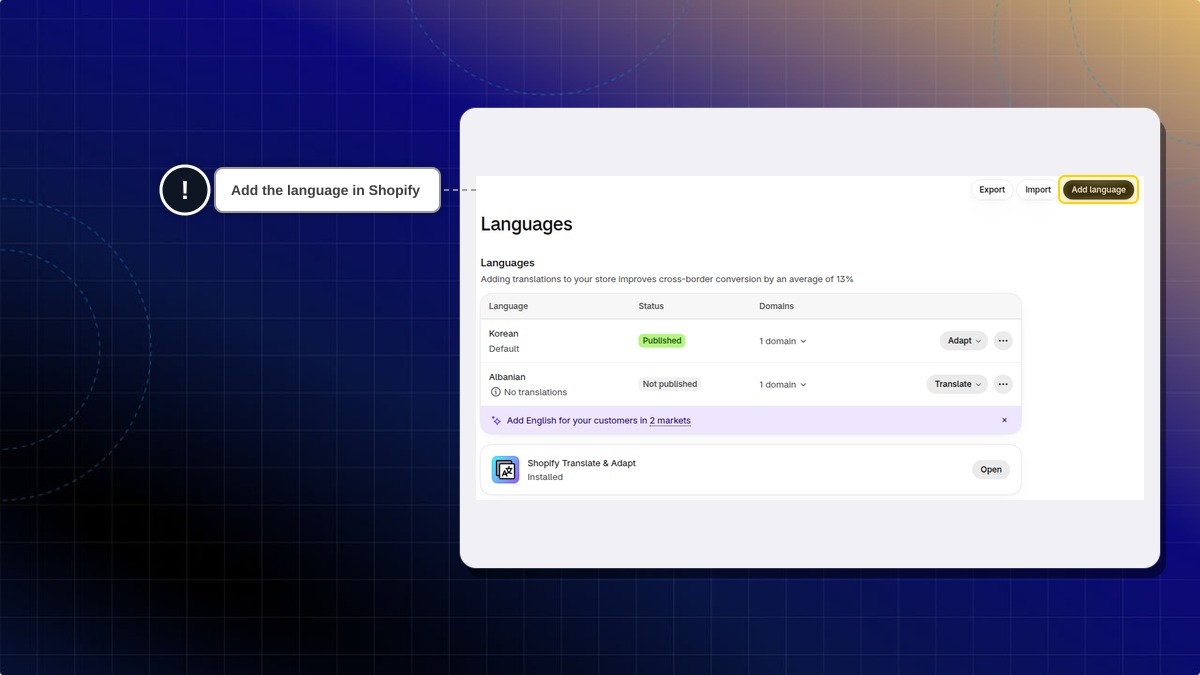Select the Albanian language row name
The image size is (1200, 675).
[507, 377]
